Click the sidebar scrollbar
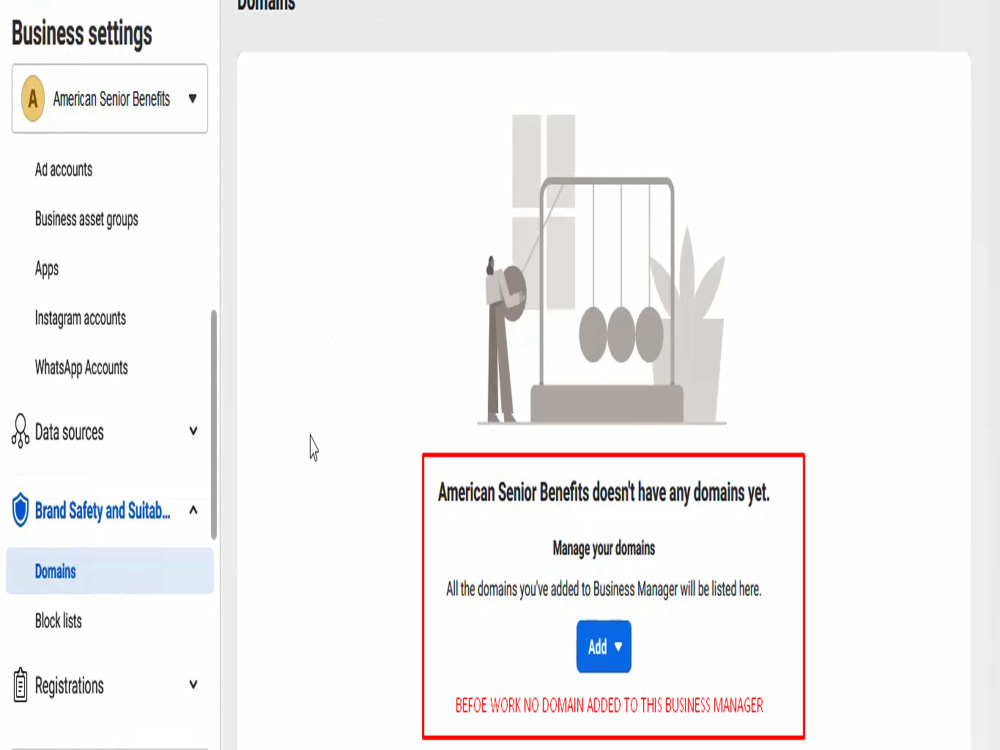The image size is (1000, 750). 214,425
